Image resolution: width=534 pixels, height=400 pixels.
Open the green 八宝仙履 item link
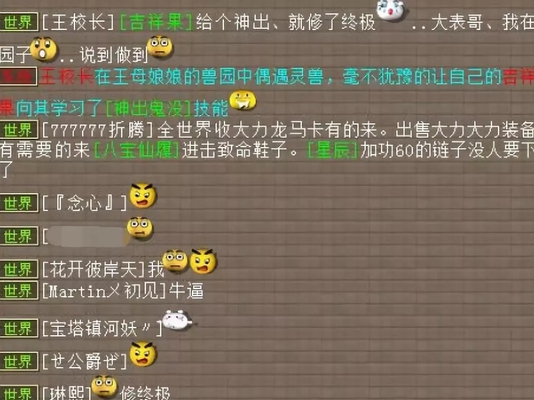click(136, 150)
